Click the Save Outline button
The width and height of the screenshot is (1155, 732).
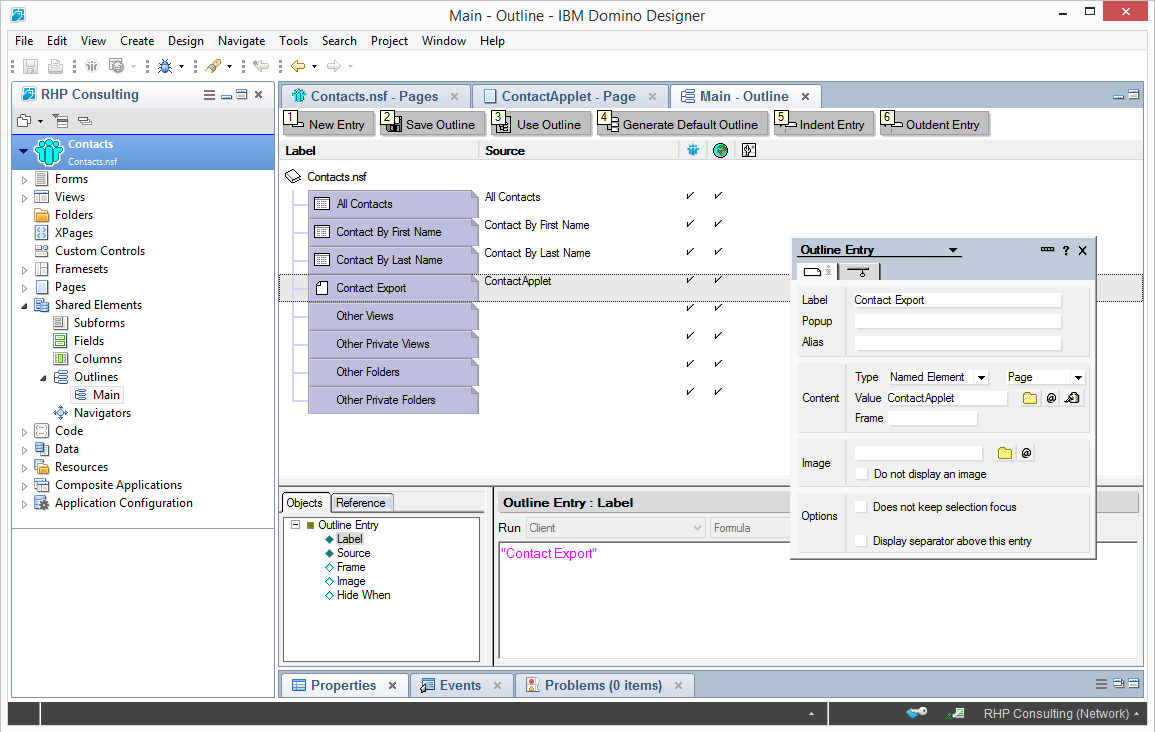(430, 124)
